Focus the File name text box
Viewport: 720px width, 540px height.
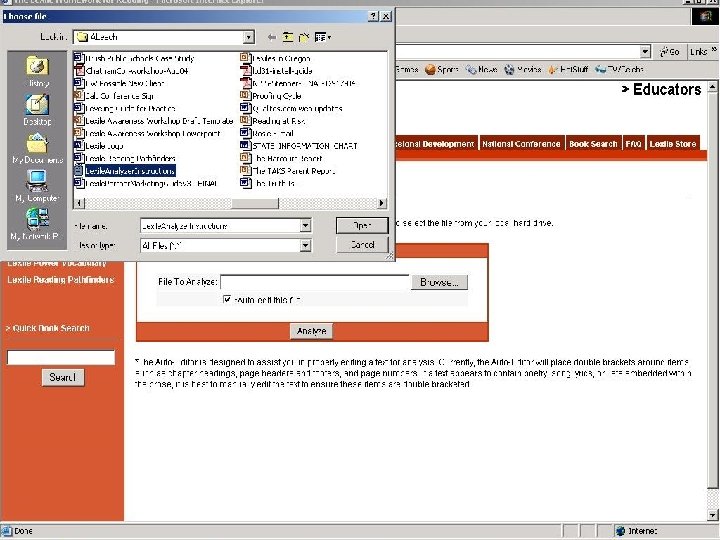pos(220,225)
